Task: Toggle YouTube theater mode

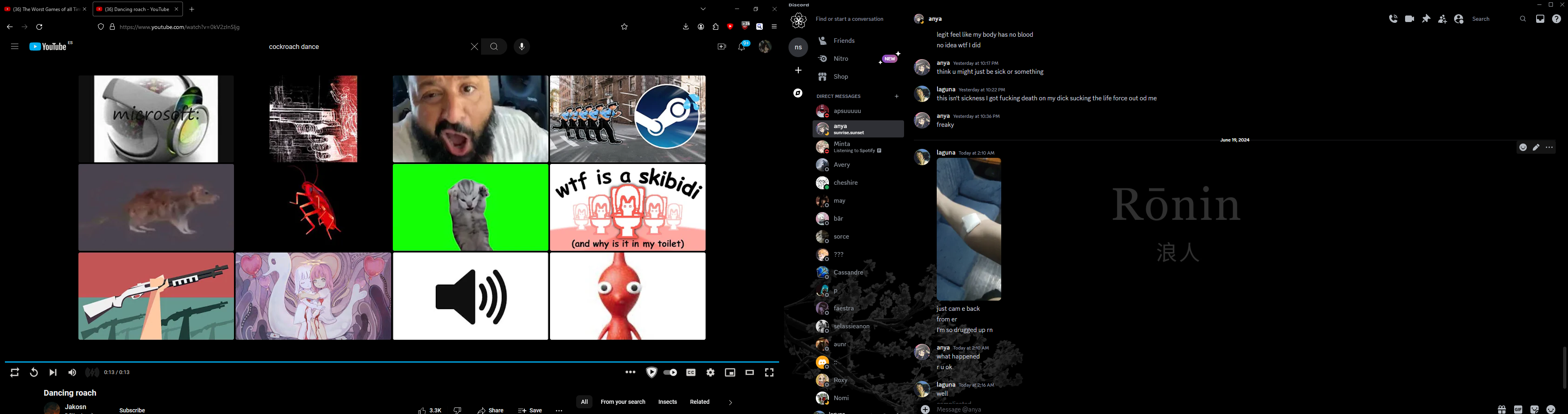Action: (750, 373)
